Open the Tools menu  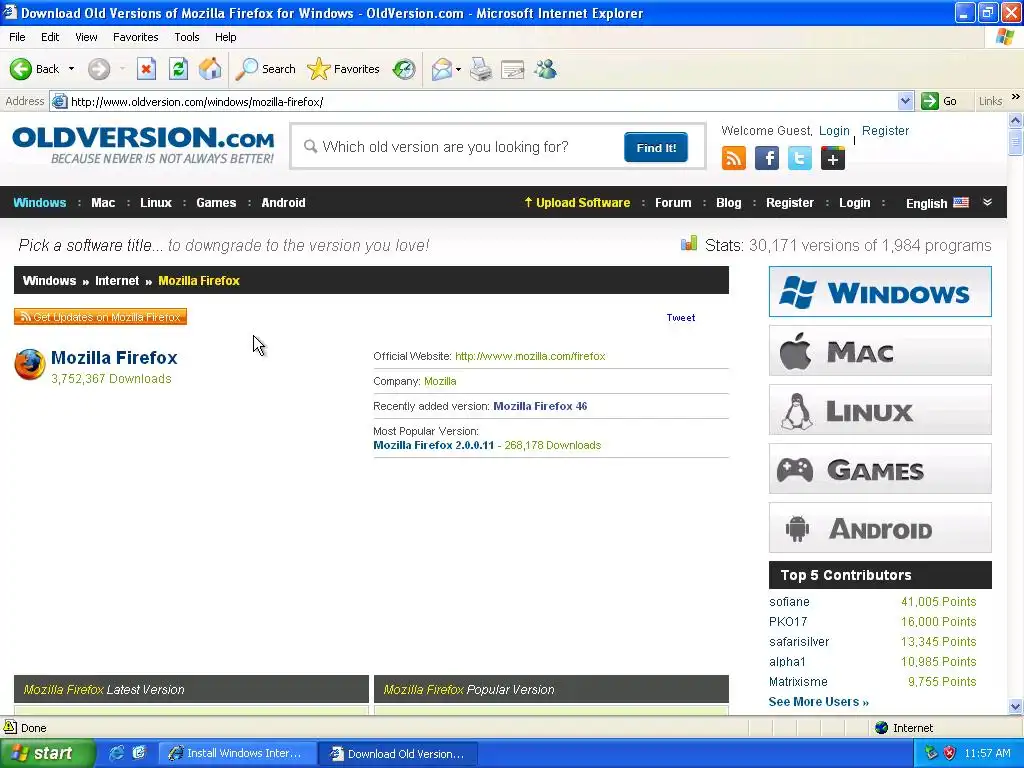click(186, 37)
